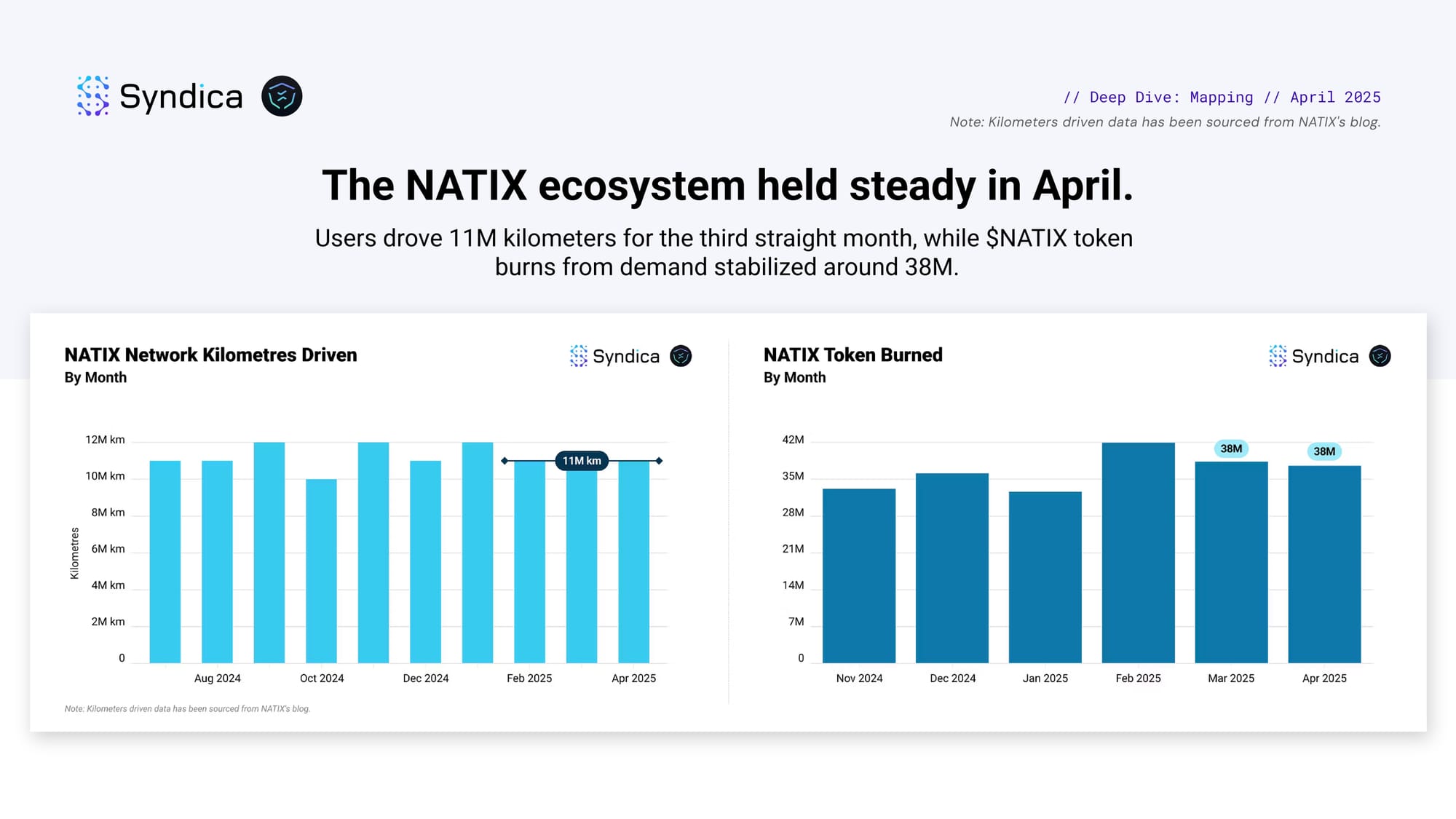Click the '8M km' y-axis label
Screen dimensions: 1456x819
[x=108, y=513]
